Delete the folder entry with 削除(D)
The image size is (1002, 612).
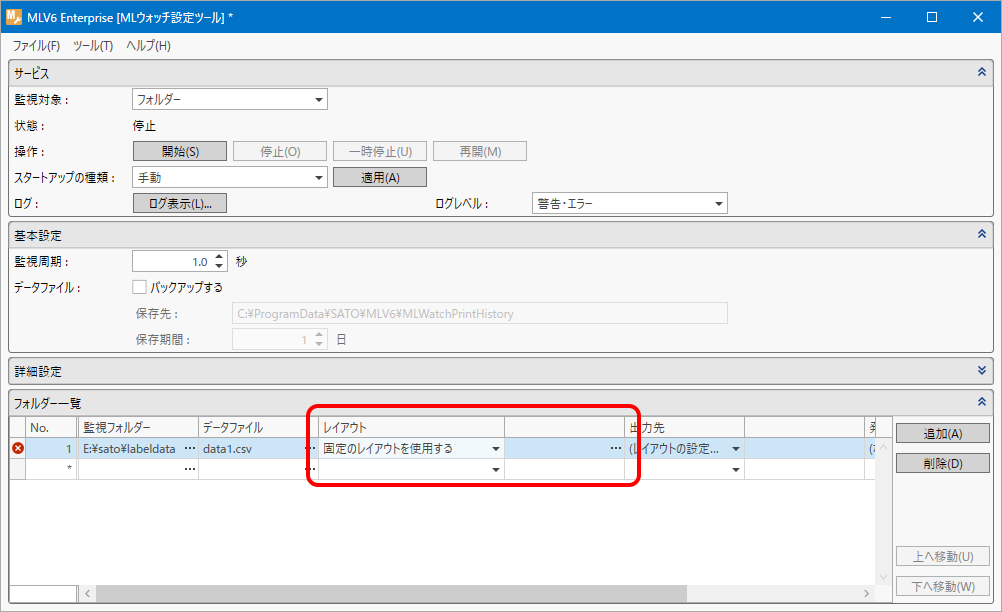(943, 463)
